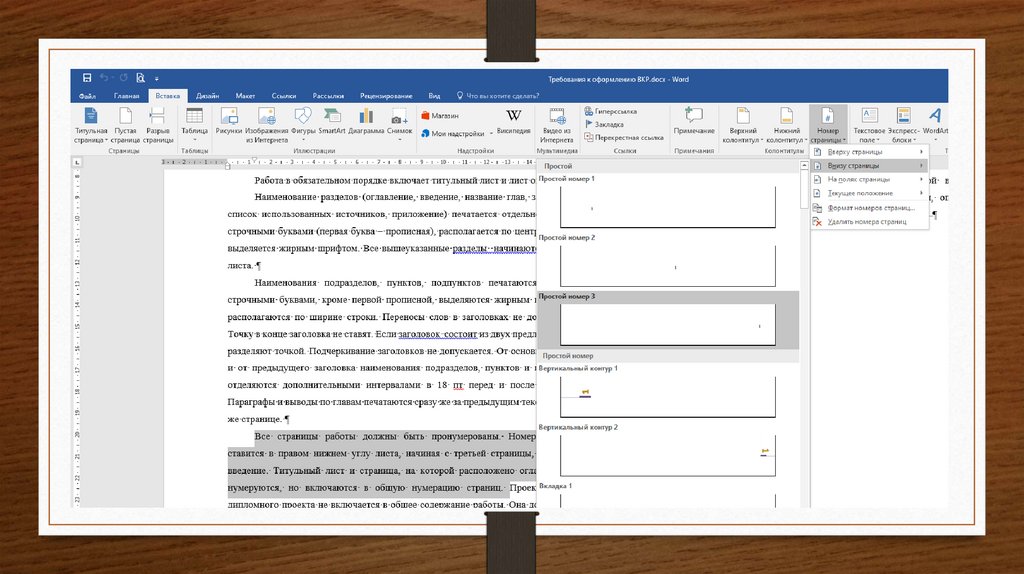Open the Таблица insert table tool
The height and width of the screenshot is (574, 1024).
pyautogui.click(x=194, y=124)
